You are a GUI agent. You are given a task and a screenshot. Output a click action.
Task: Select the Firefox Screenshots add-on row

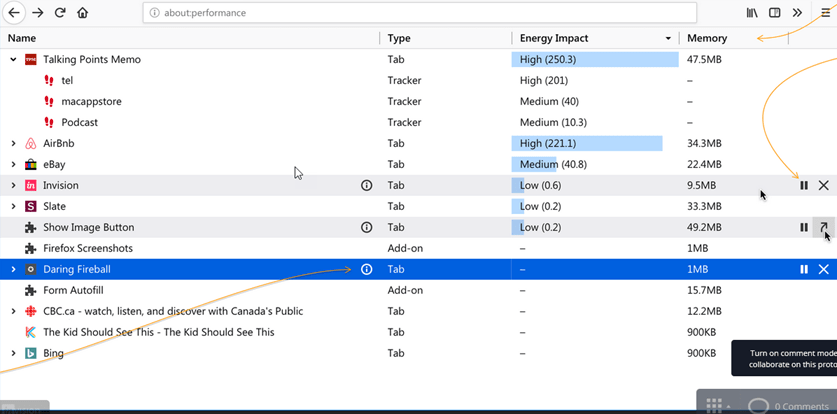tap(418, 248)
